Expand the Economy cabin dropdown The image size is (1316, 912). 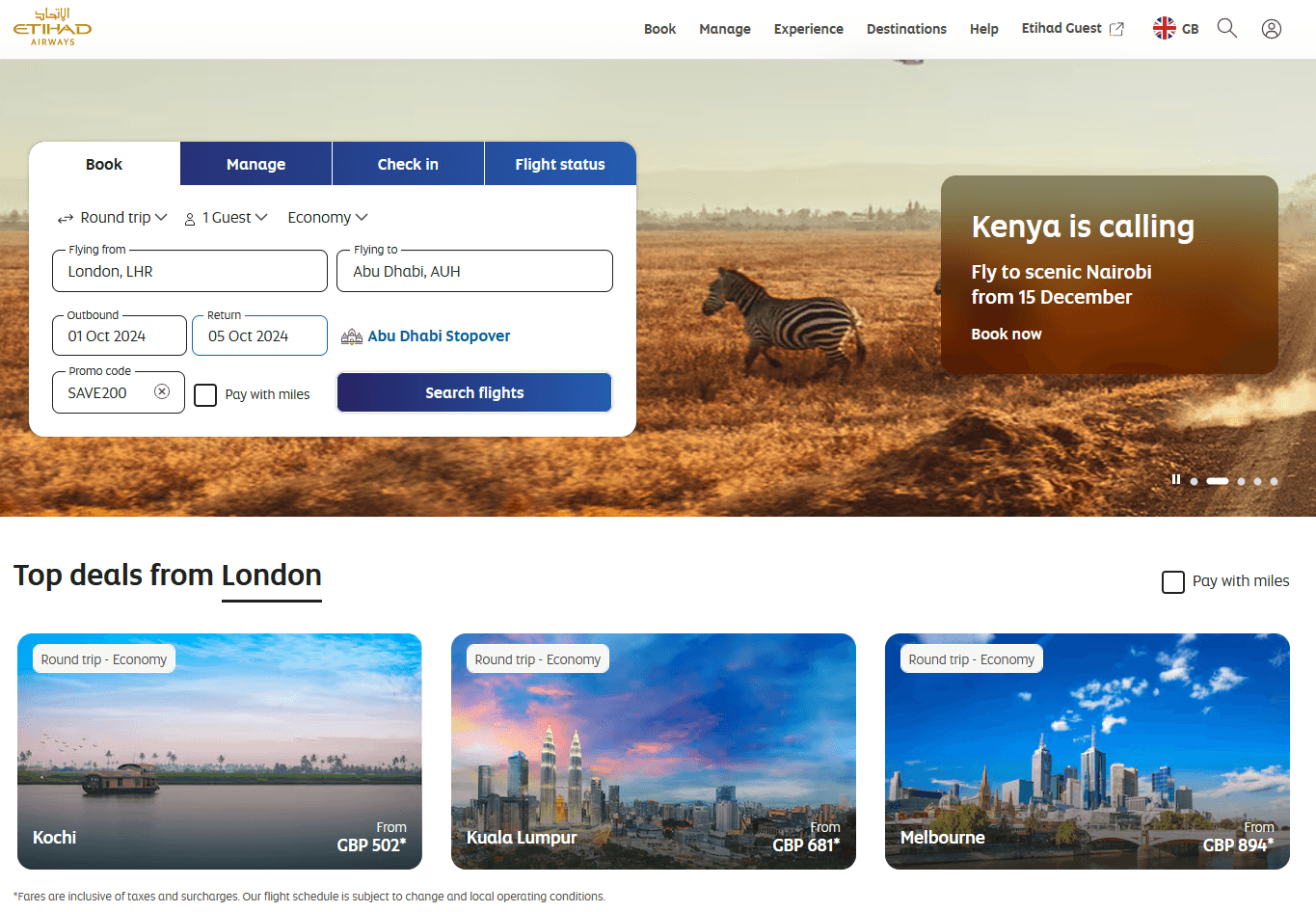(x=328, y=218)
